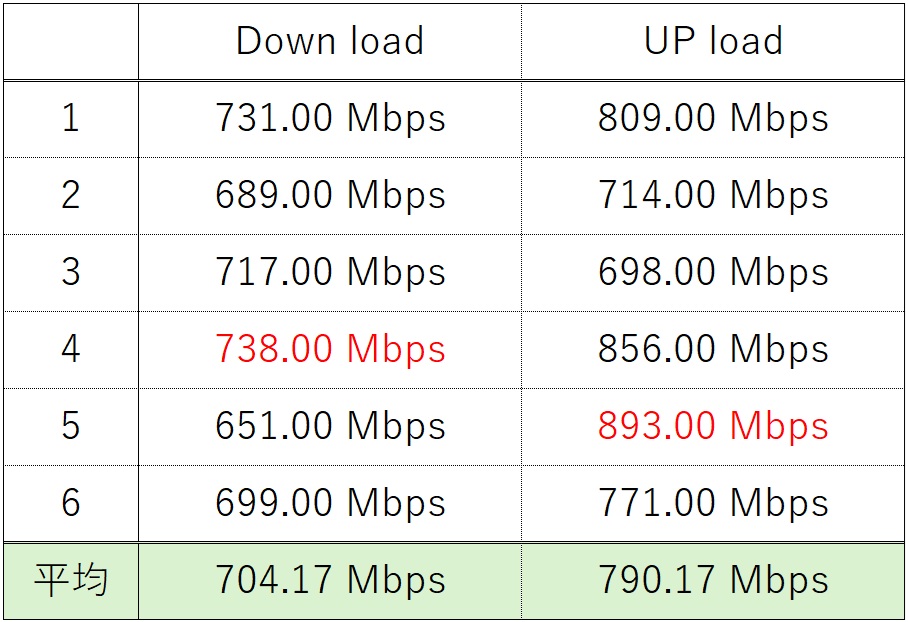Select the 771.00 Mbps upload cell
This screenshot has height=622, width=908.
[713, 503]
